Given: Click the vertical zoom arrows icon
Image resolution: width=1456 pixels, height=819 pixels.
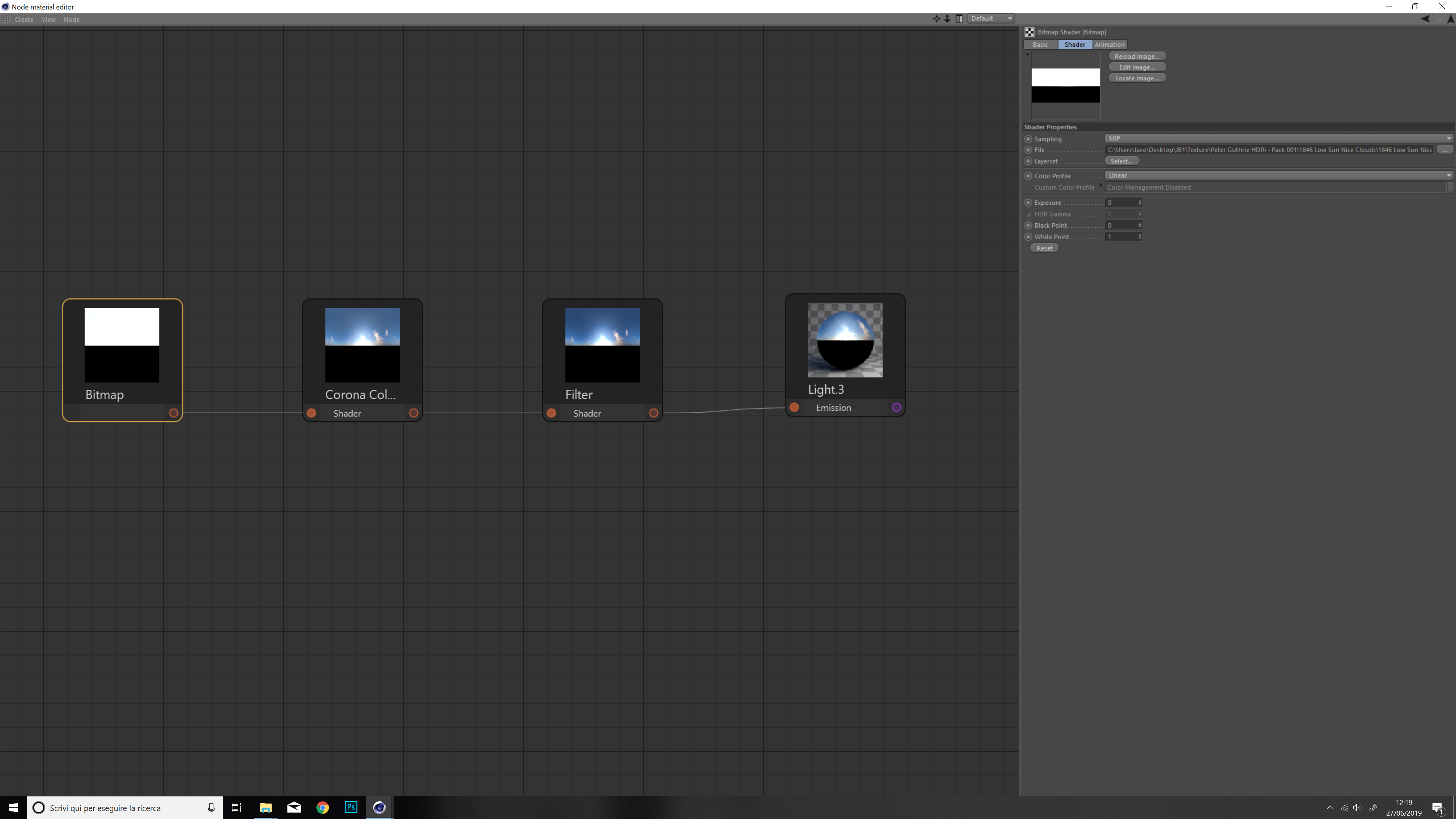Looking at the screenshot, I should click(947, 19).
